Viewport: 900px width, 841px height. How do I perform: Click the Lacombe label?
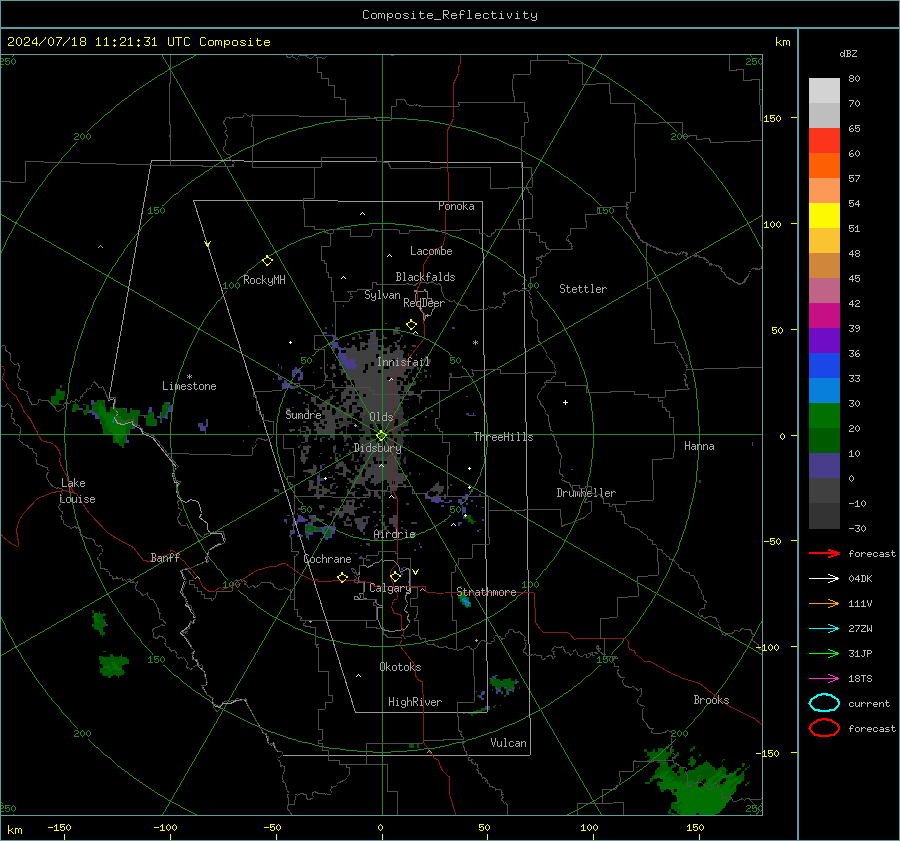click(431, 251)
